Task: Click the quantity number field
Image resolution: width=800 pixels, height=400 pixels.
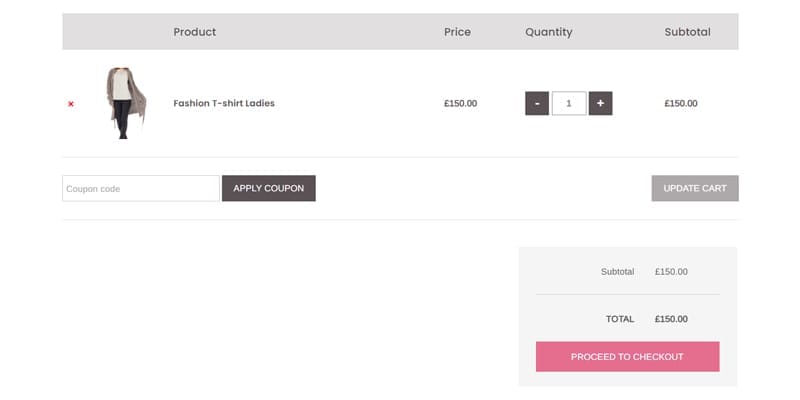Action: [569, 103]
